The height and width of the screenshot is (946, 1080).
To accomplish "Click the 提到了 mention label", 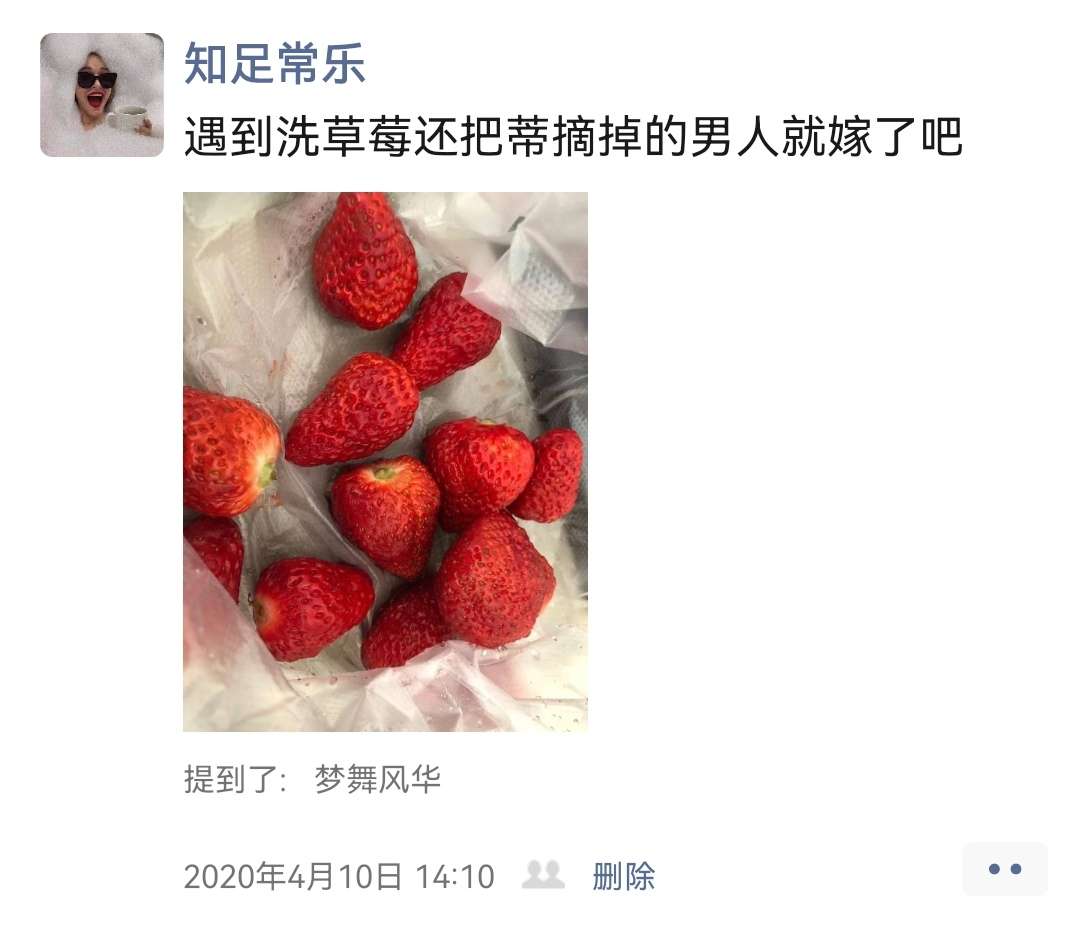I will [x=235, y=779].
